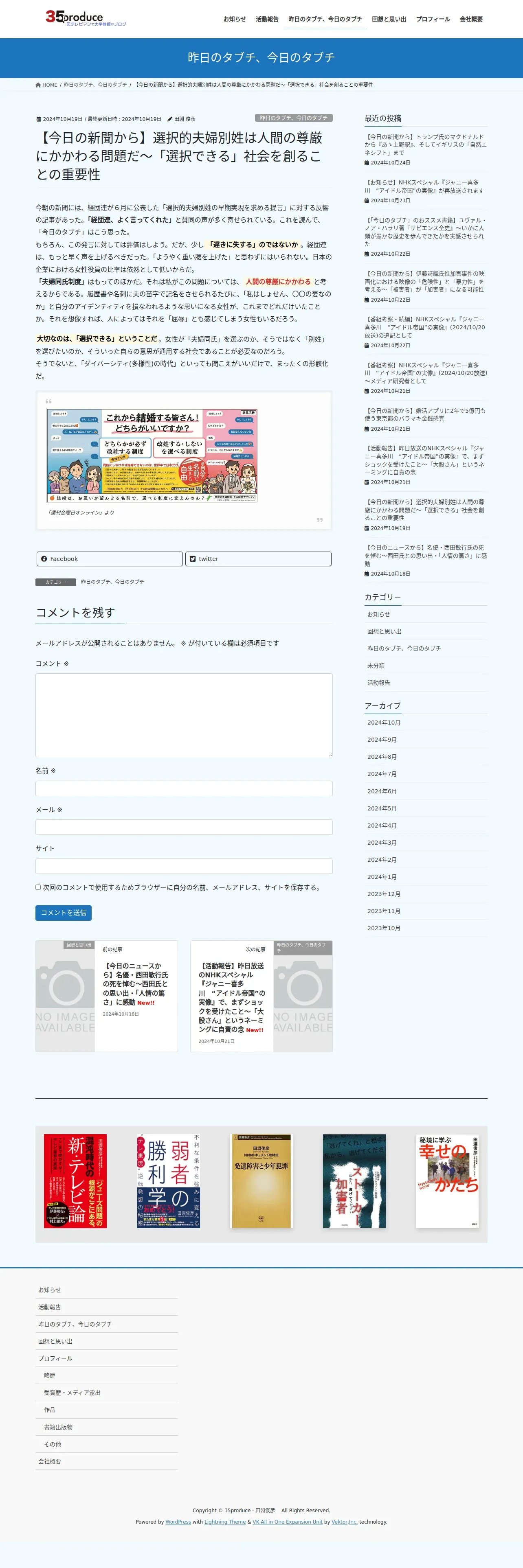This screenshot has height=1568, width=523.
Task: Open recent post about 伊藤詩織氏性加害事件
Action: (424, 281)
